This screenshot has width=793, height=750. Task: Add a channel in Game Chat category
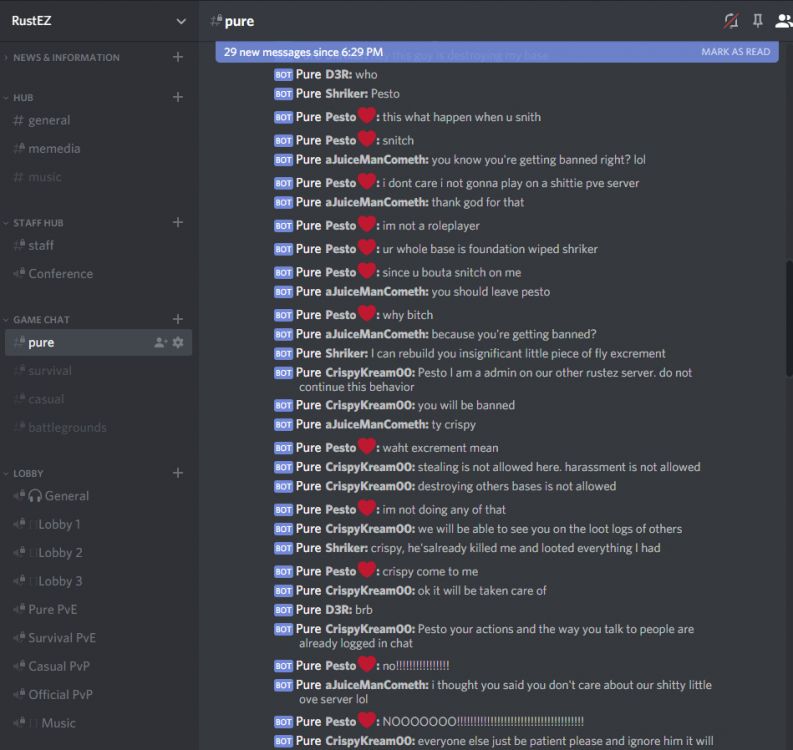coord(178,319)
